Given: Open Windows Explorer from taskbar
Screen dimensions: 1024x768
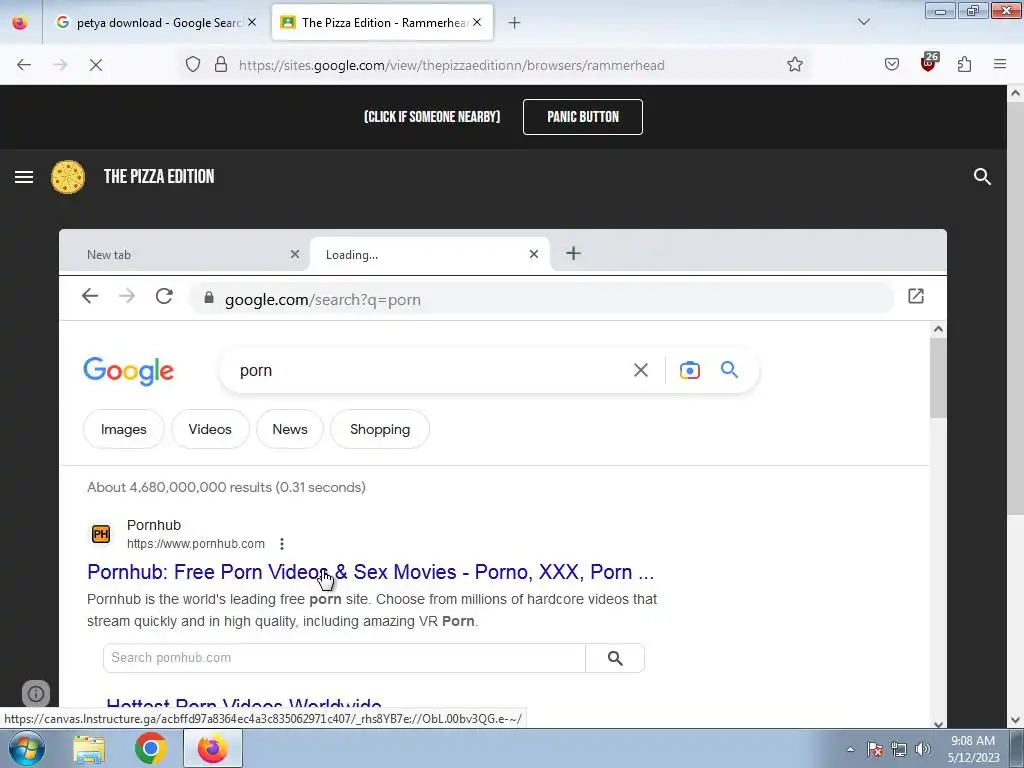Looking at the screenshot, I should click(x=89, y=748).
